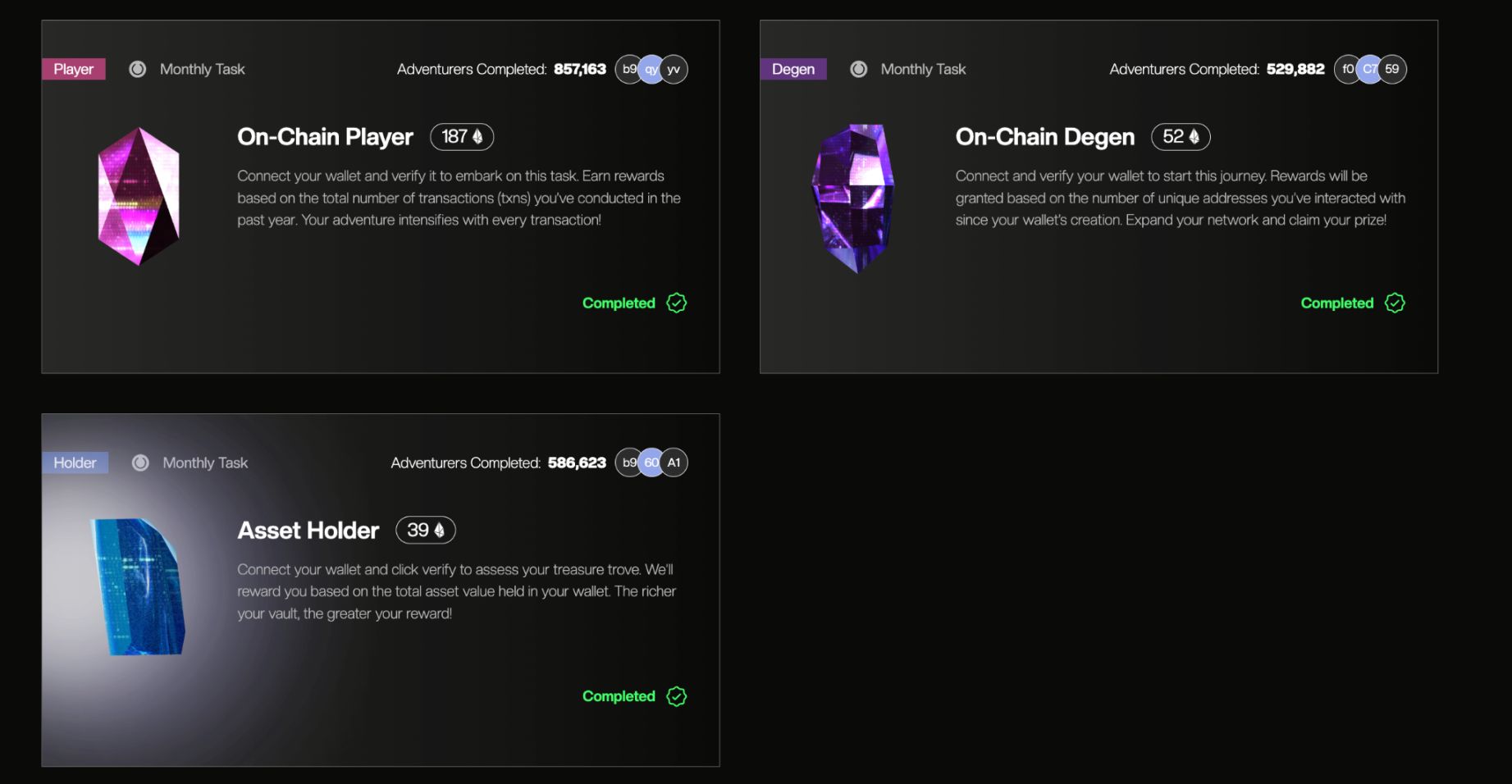Click the green checkmark badge next to On-Chain Degen's Completed
This screenshot has height=784, width=1512.
tap(1395, 303)
